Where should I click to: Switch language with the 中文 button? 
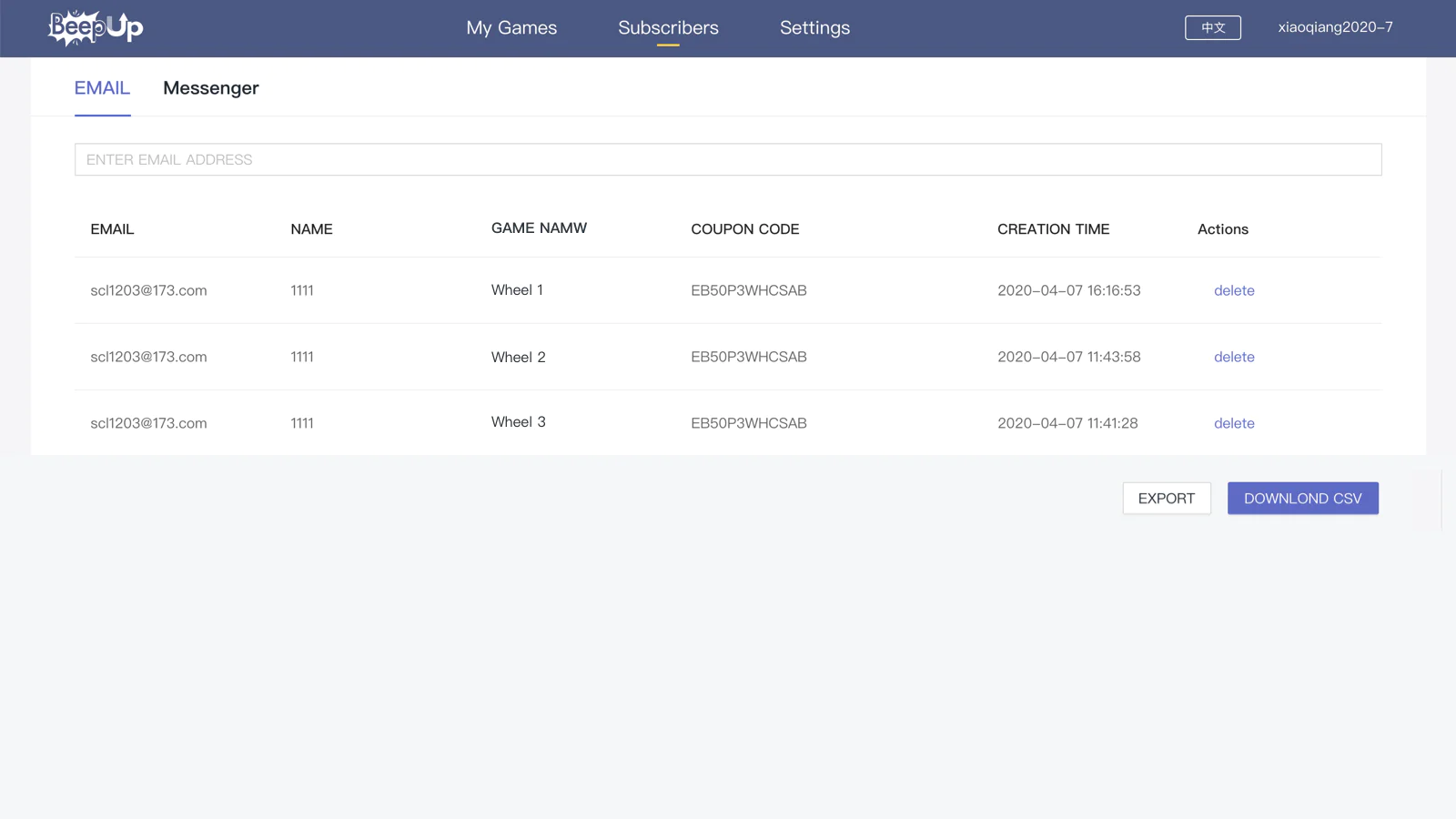tap(1212, 27)
